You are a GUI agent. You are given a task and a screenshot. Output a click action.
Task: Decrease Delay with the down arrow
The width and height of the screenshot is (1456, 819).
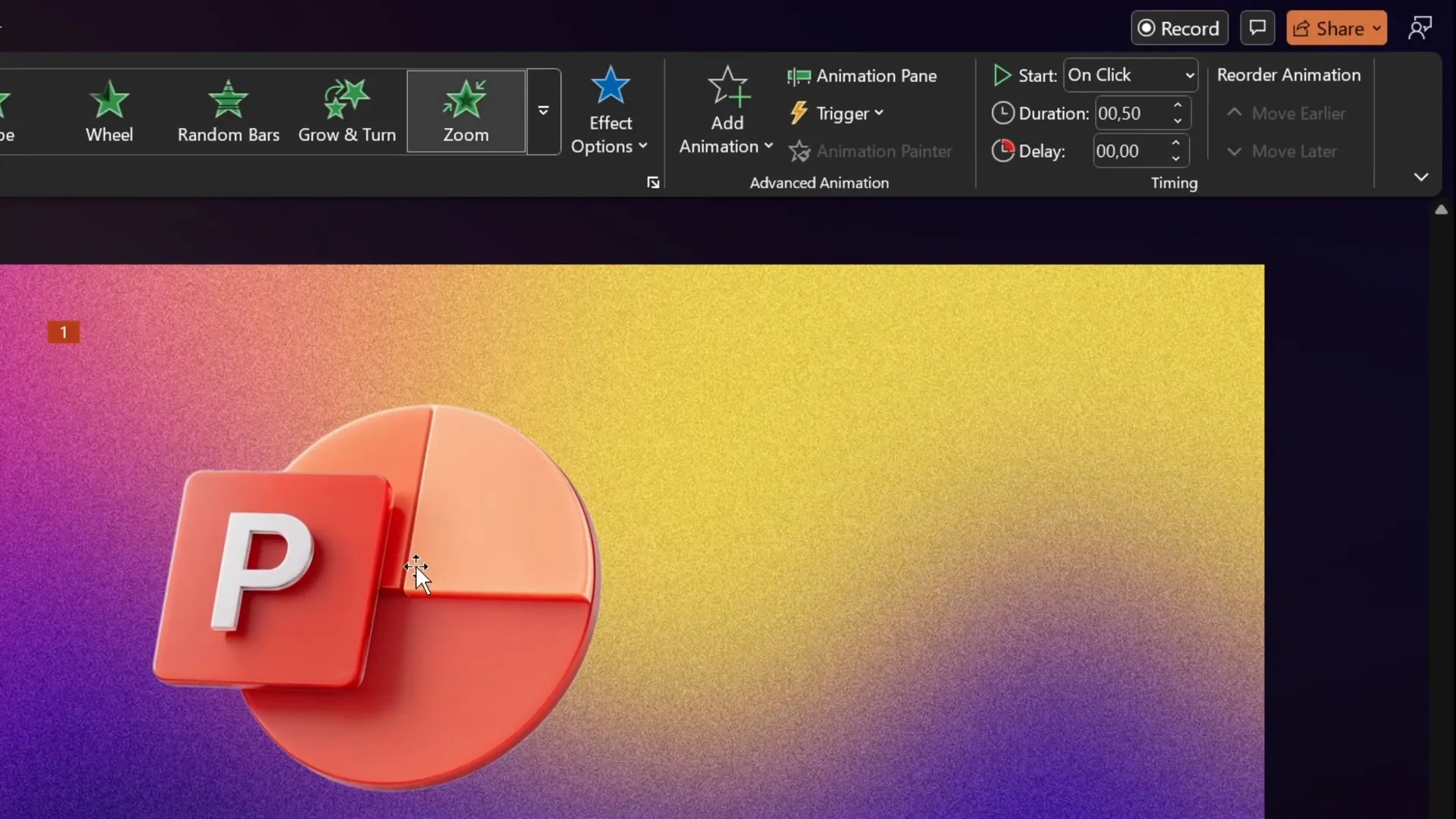1175,159
